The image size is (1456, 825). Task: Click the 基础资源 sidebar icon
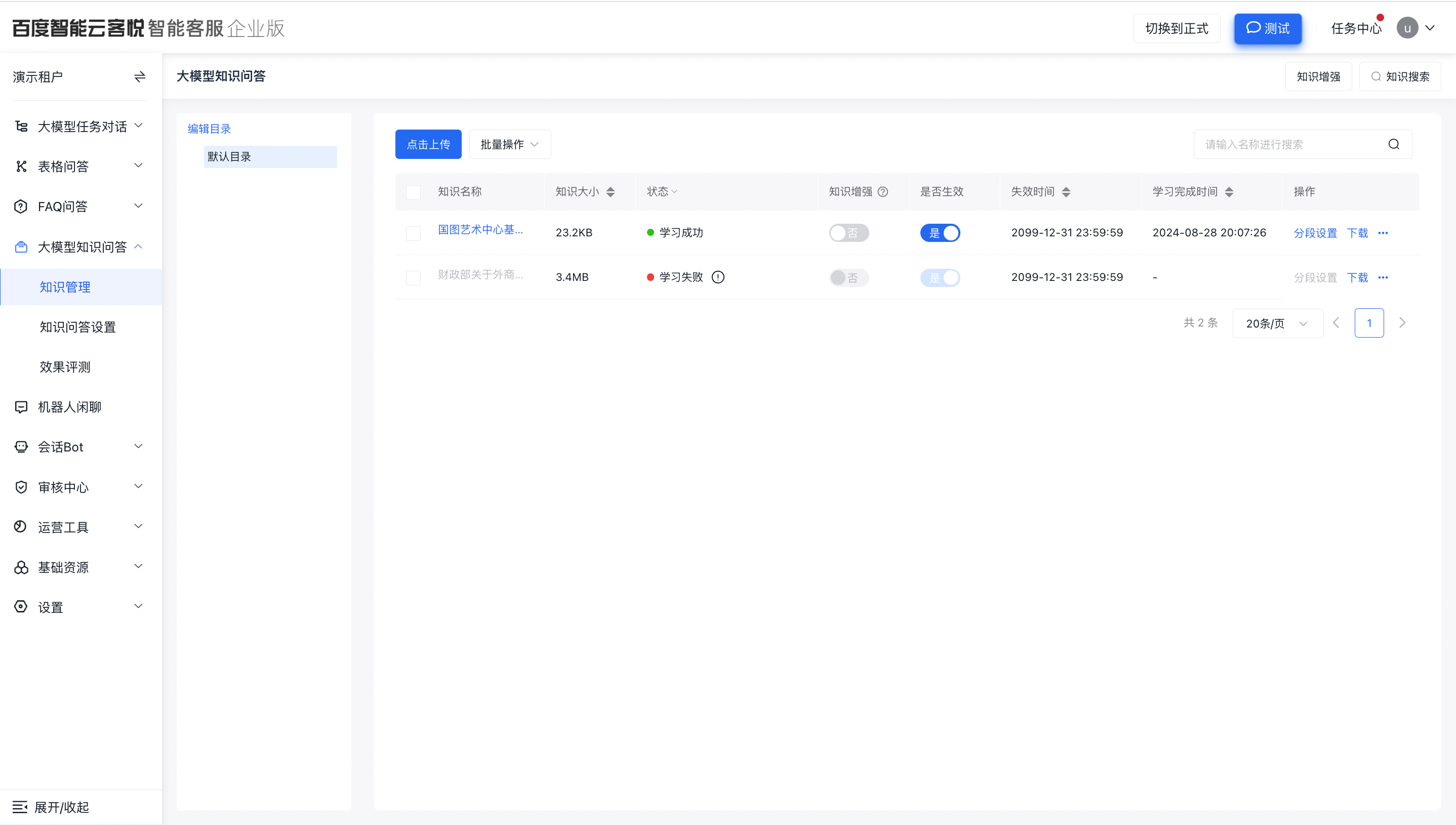(21, 567)
